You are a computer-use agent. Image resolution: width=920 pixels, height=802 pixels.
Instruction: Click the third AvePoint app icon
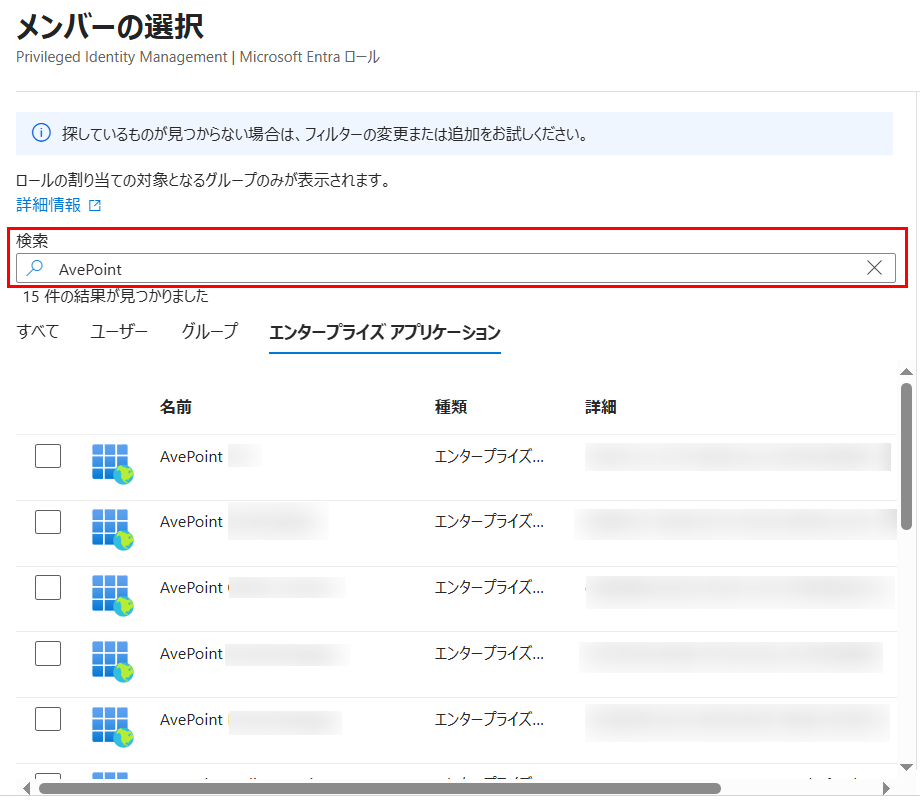(x=113, y=595)
